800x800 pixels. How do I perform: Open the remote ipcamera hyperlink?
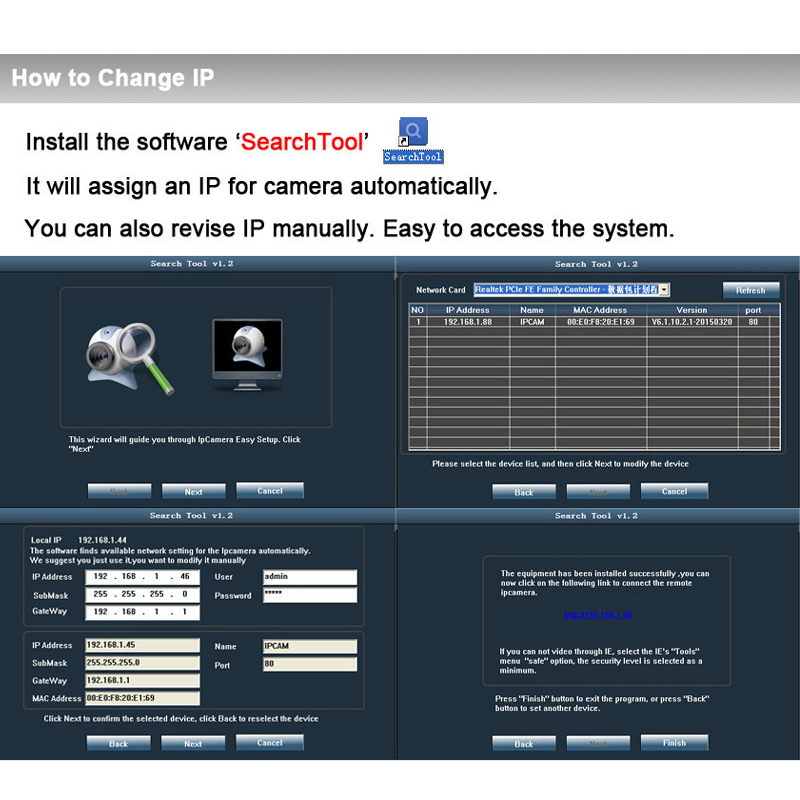596,615
